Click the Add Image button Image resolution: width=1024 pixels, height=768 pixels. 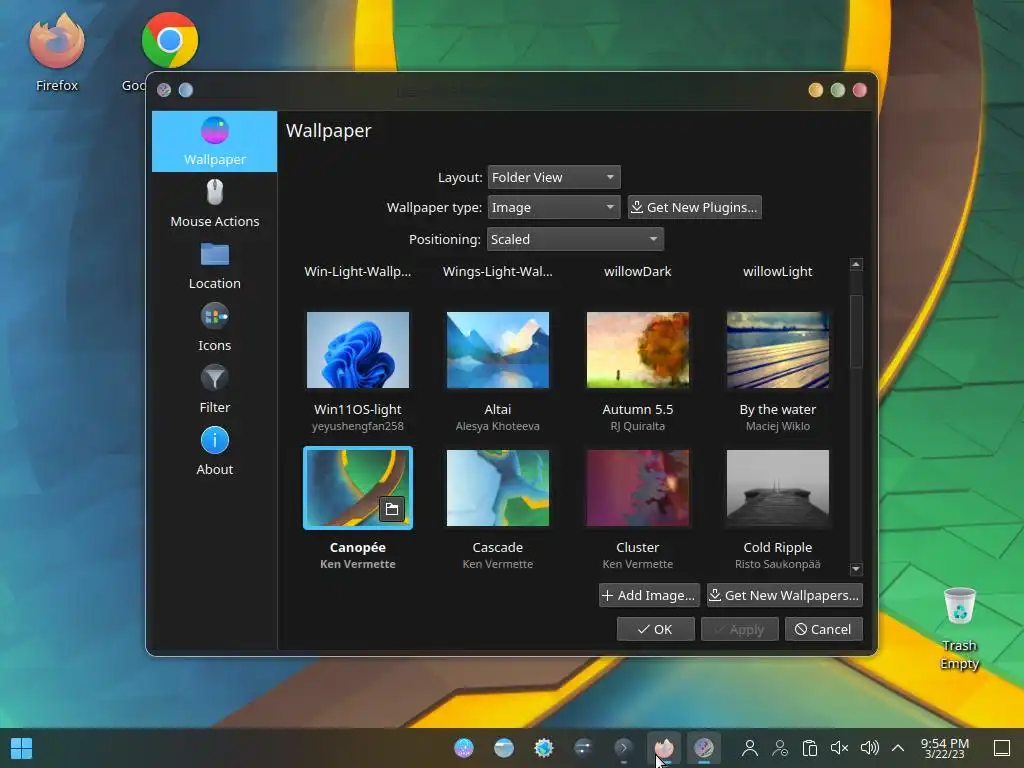tap(649, 595)
